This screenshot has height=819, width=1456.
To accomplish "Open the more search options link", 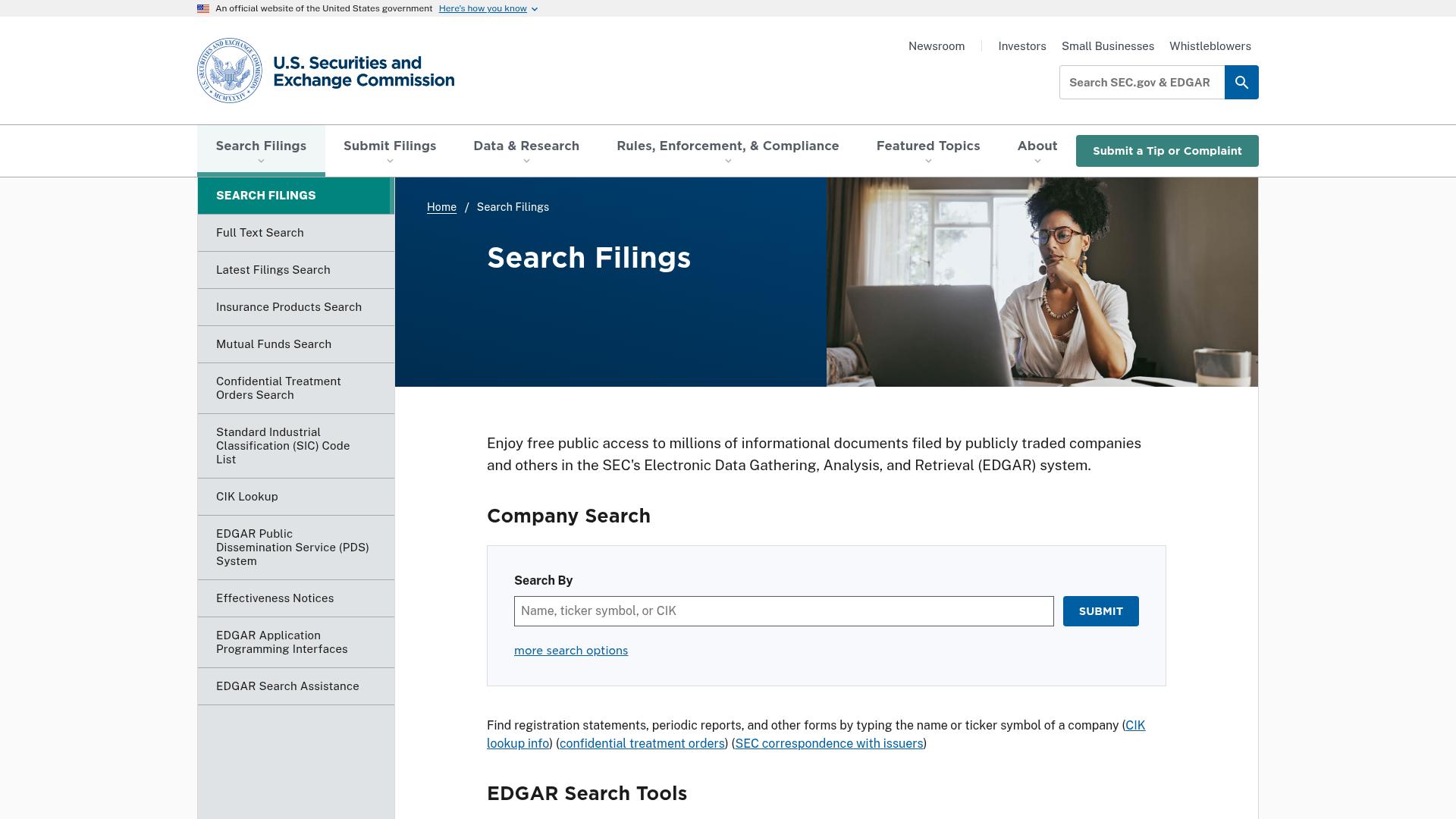I will pyautogui.click(x=571, y=651).
